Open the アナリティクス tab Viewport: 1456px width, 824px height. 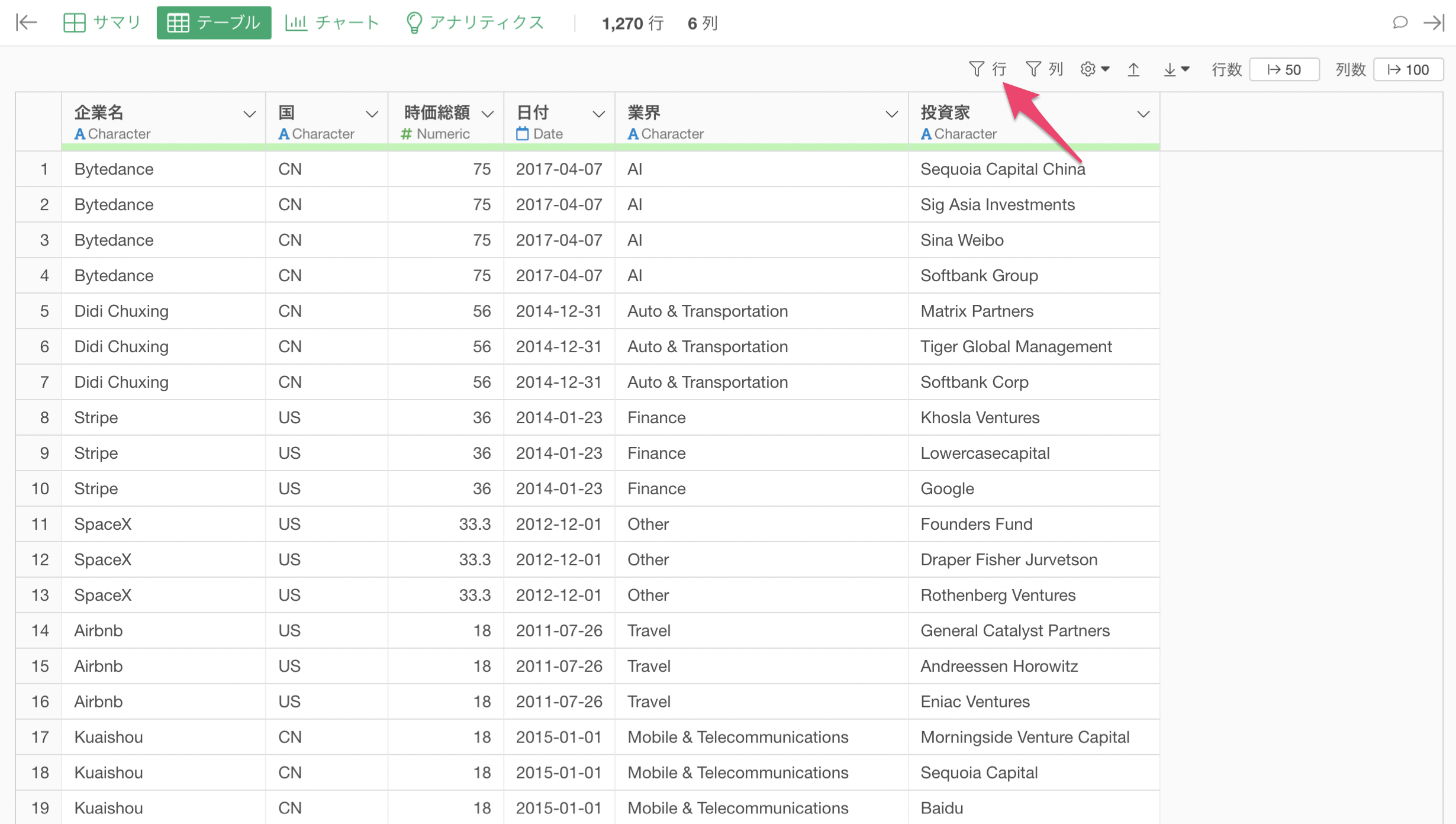click(475, 22)
